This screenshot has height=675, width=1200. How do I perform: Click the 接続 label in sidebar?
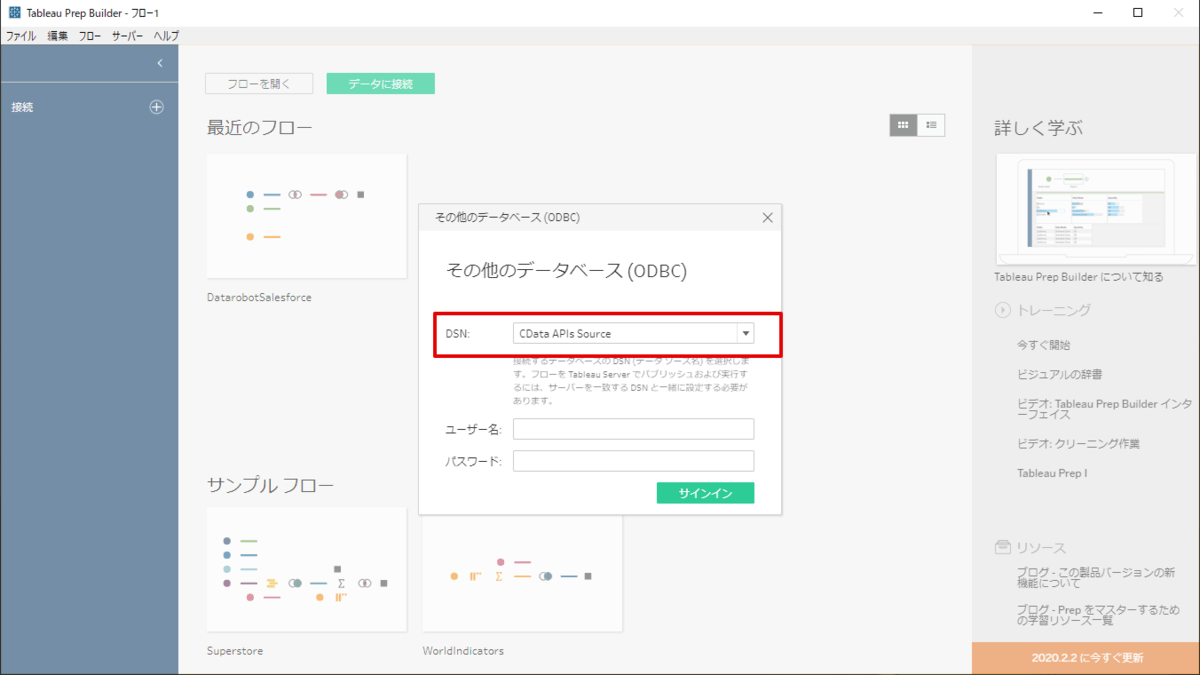pyautogui.click(x=22, y=107)
